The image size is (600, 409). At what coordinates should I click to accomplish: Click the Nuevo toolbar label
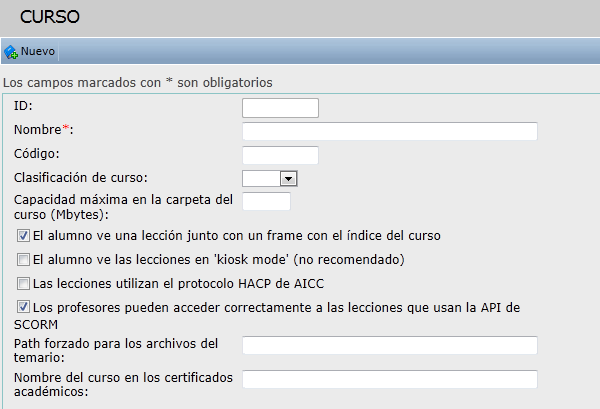(38, 51)
